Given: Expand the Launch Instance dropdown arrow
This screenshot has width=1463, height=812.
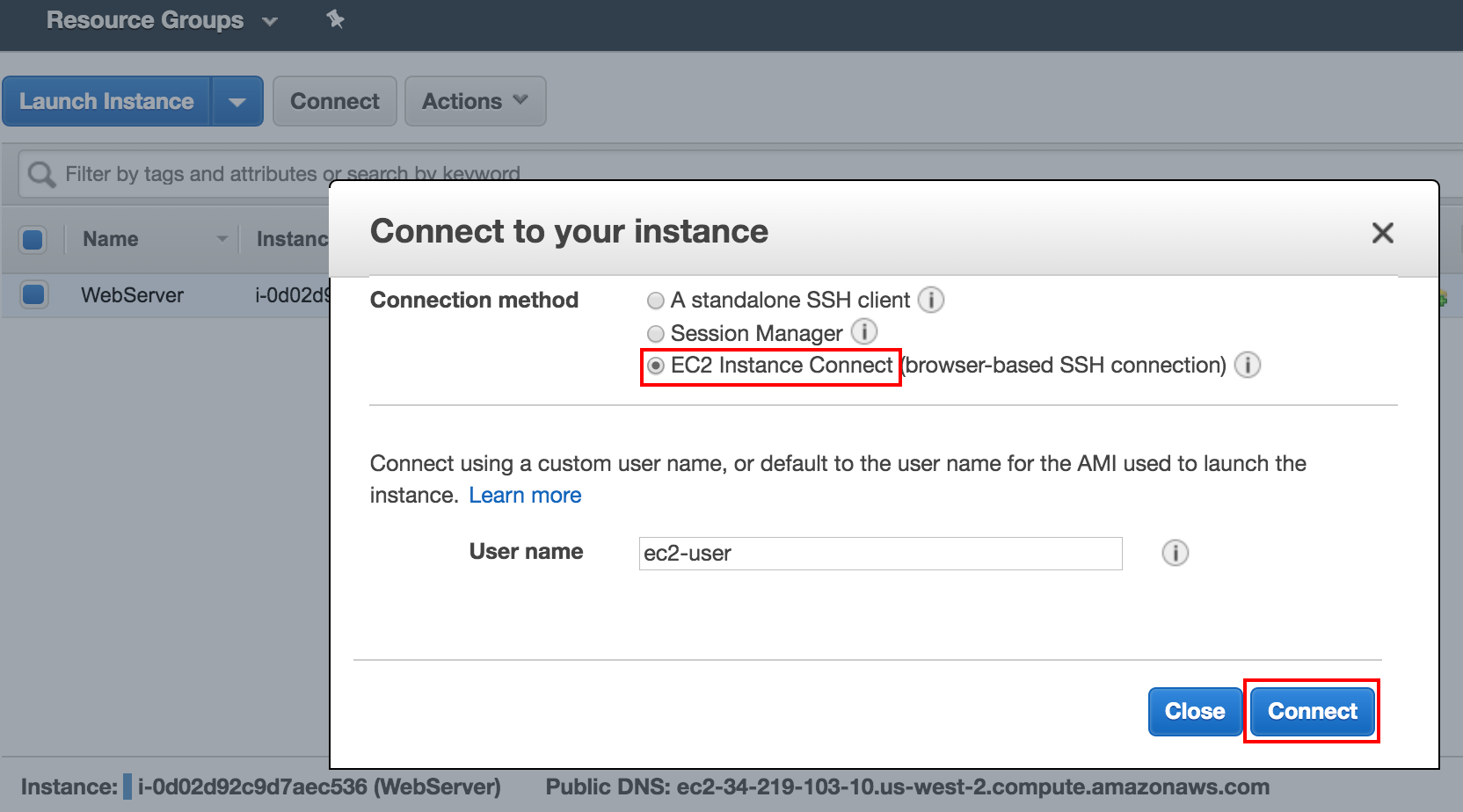Looking at the screenshot, I should coord(237,102).
